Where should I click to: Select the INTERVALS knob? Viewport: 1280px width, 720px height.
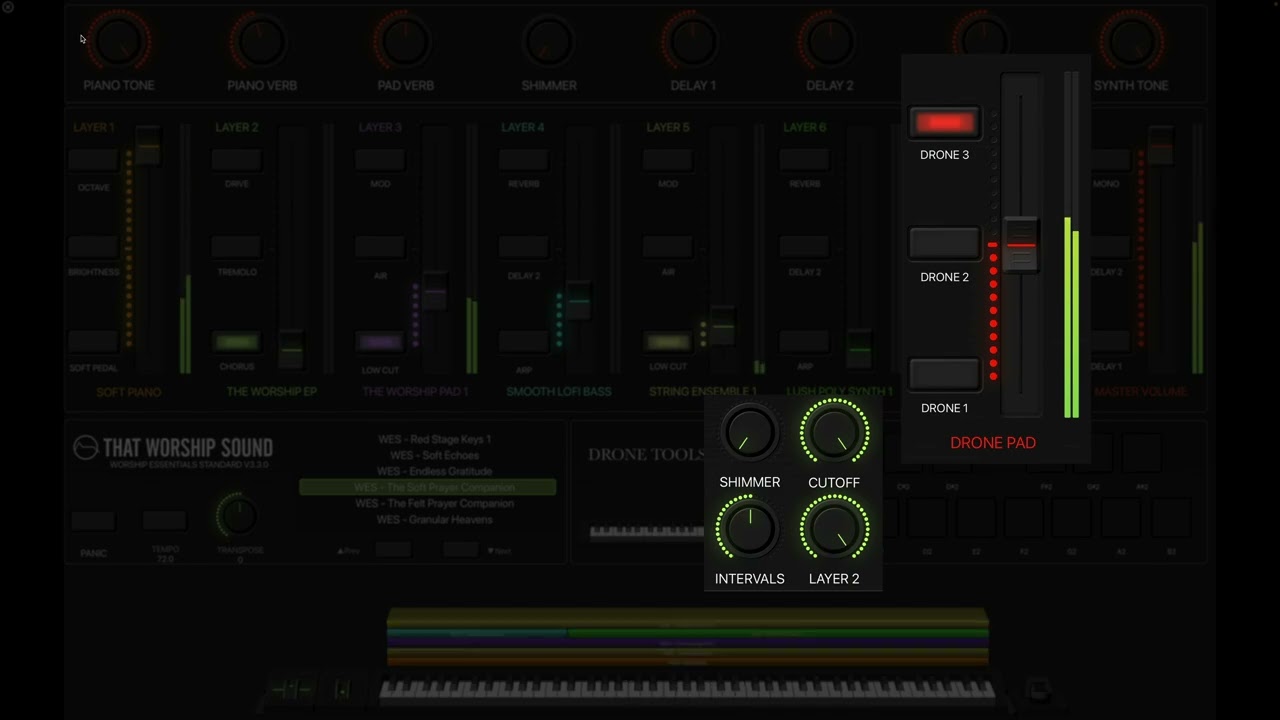click(749, 529)
